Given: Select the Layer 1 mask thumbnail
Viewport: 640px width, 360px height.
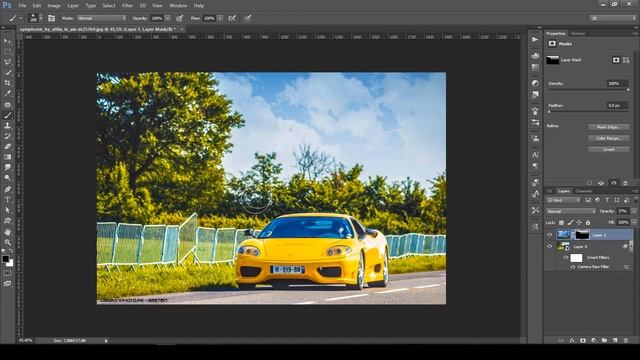Looking at the screenshot, I should (x=582, y=235).
